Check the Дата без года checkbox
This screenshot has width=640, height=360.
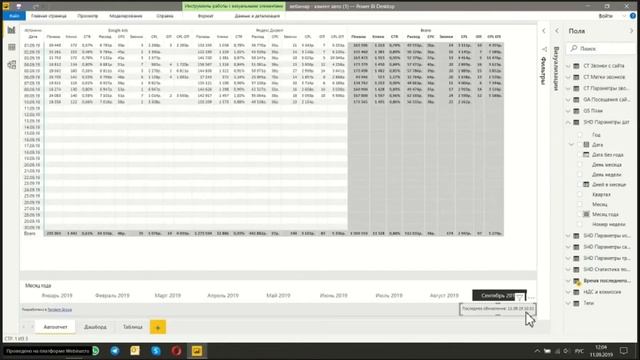point(580,155)
